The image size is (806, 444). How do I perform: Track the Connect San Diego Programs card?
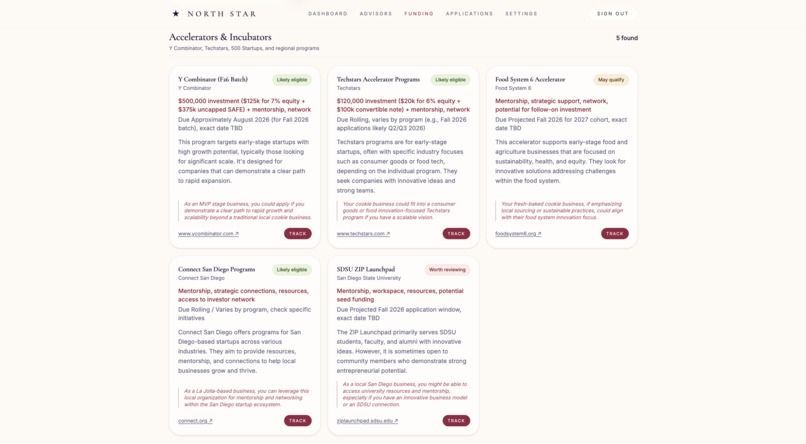click(298, 421)
